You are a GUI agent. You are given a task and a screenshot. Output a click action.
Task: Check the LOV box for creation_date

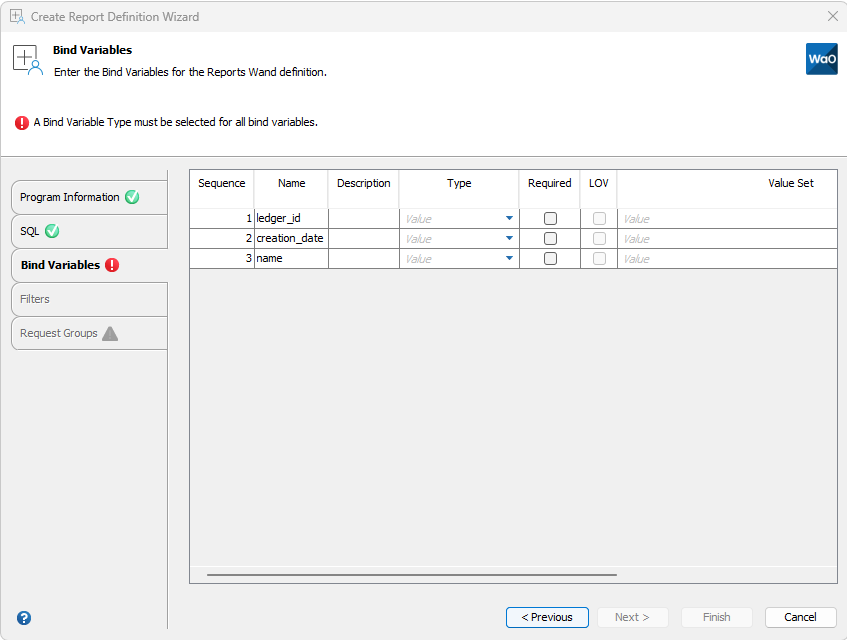tap(598, 238)
